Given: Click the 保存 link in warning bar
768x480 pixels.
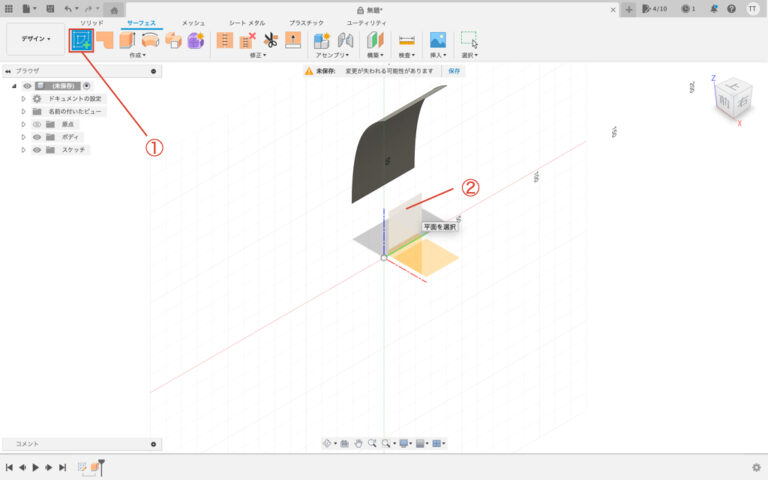Looking at the screenshot, I should [454, 72].
